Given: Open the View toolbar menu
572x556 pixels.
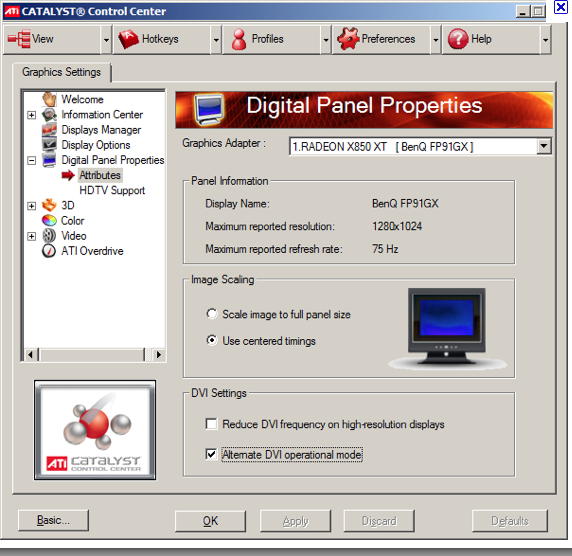Looking at the screenshot, I should (x=52, y=39).
